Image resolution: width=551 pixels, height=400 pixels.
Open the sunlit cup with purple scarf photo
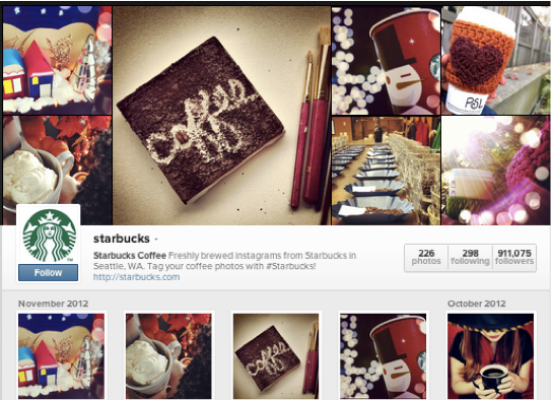point(495,170)
